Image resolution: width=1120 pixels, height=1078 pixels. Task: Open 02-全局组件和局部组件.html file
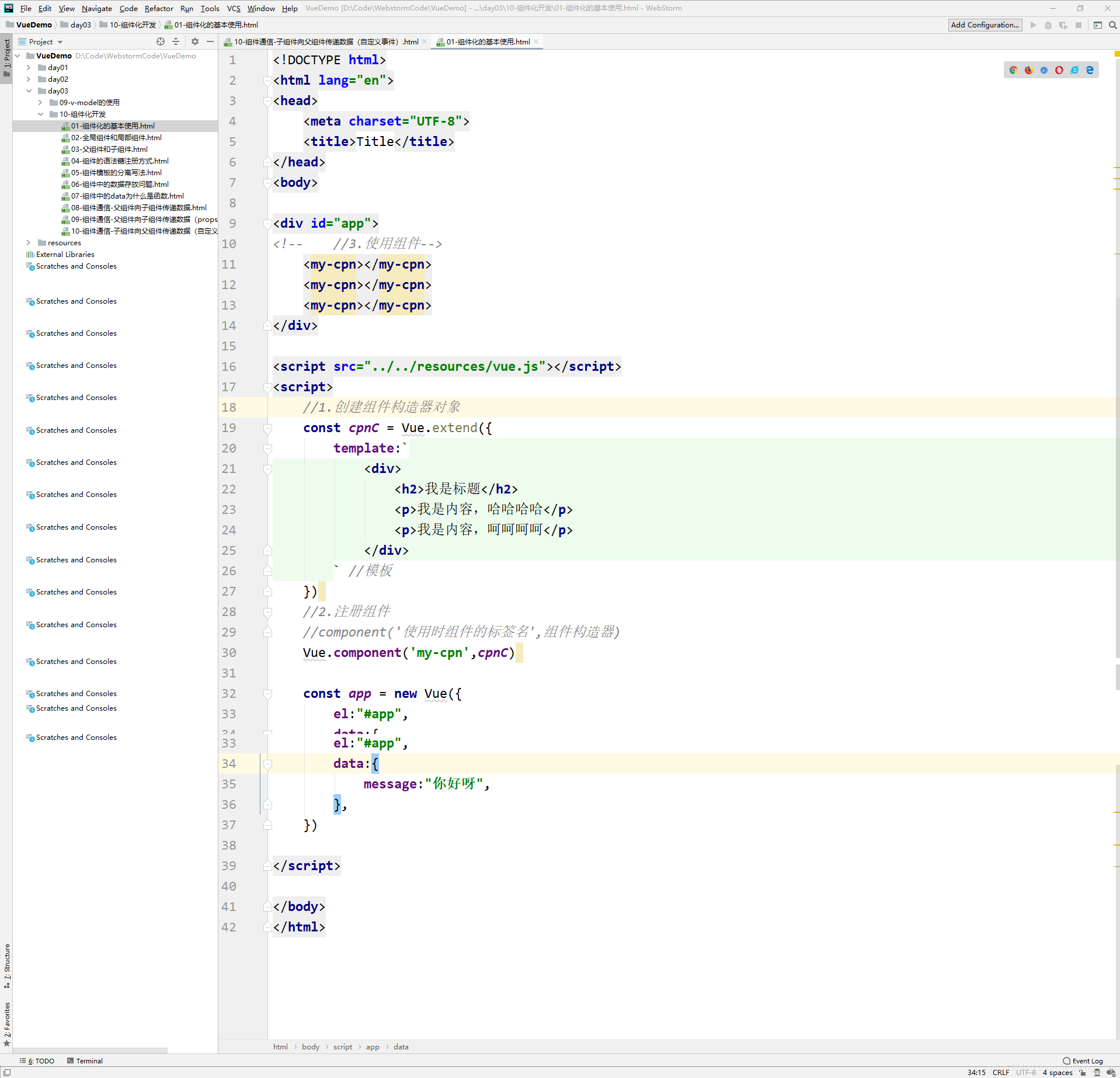point(116,138)
